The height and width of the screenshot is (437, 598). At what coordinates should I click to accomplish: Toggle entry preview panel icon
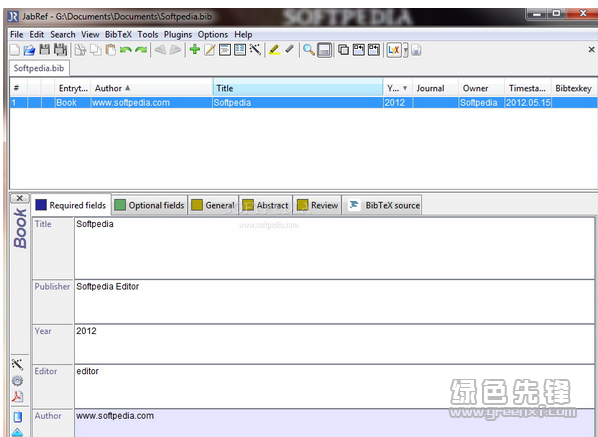pos(324,50)
